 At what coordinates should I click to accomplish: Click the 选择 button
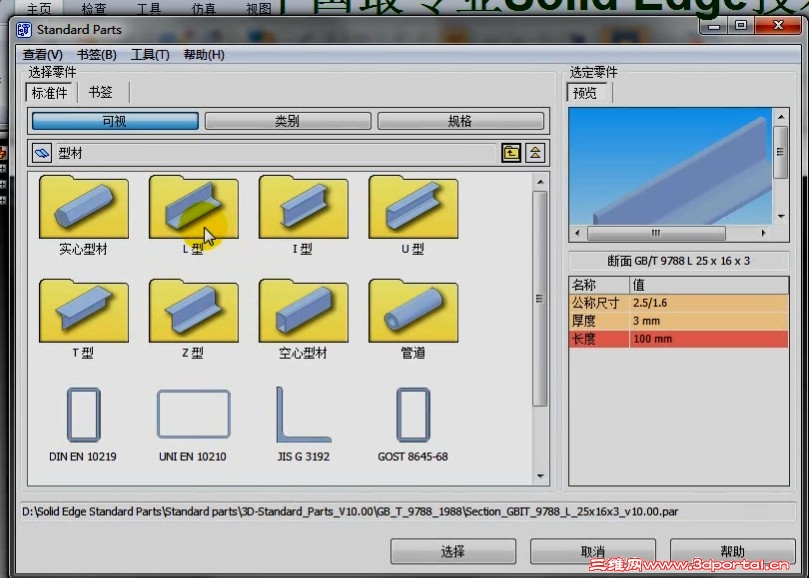pos(452,552)
